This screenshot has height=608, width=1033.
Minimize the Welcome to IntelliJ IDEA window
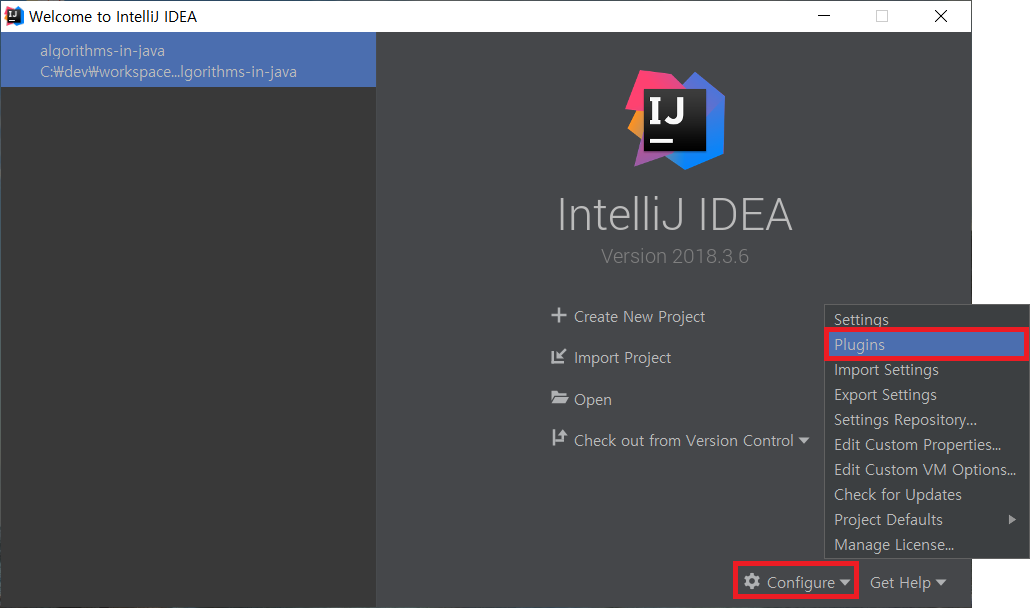point(824,16)
